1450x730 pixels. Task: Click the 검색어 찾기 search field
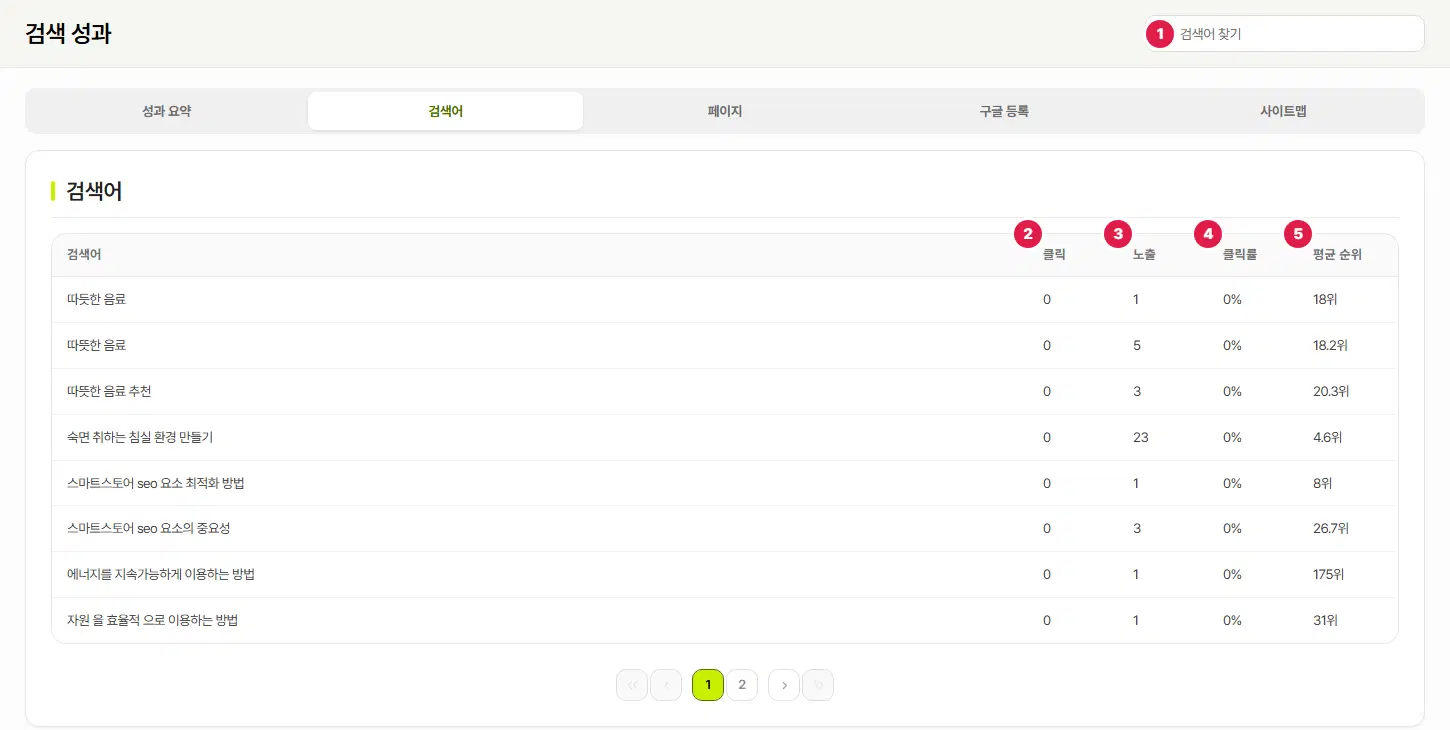(1284, 33)
